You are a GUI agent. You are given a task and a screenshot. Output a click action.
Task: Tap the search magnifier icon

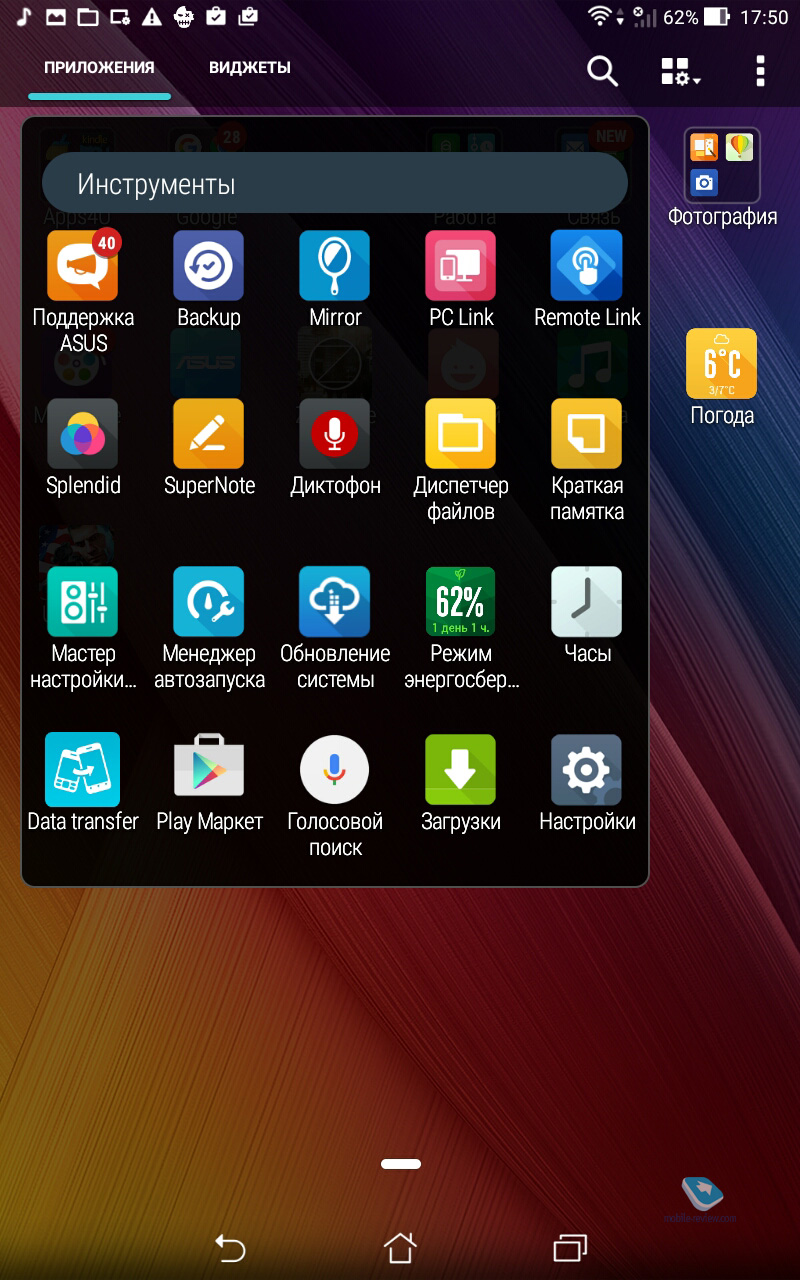[602, 71]
